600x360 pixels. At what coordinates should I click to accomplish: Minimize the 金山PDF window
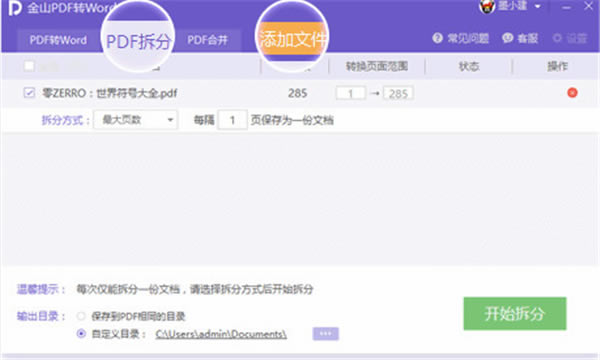pyautogui.click(x=567, y=7)
